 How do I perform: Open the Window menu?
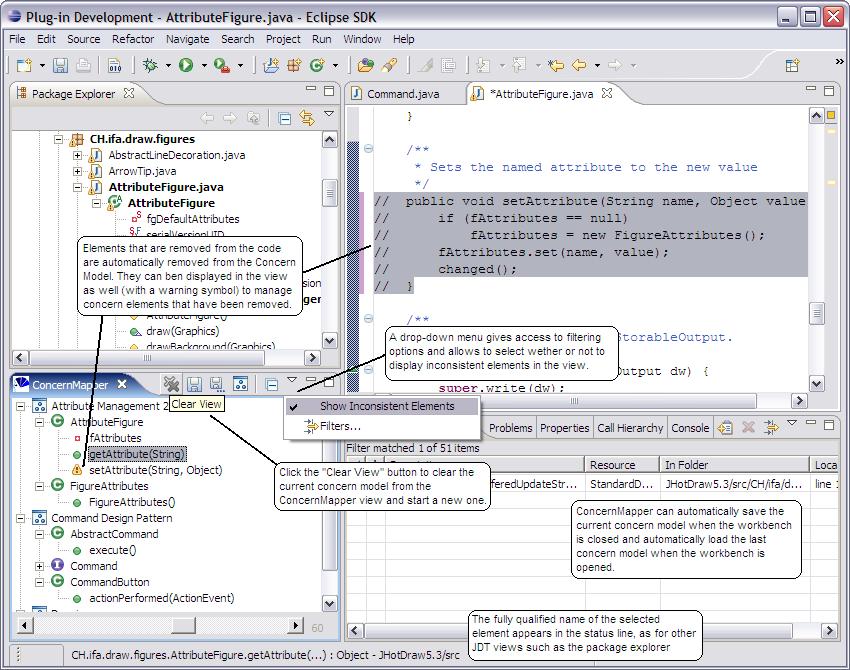(x=362, y=39)
